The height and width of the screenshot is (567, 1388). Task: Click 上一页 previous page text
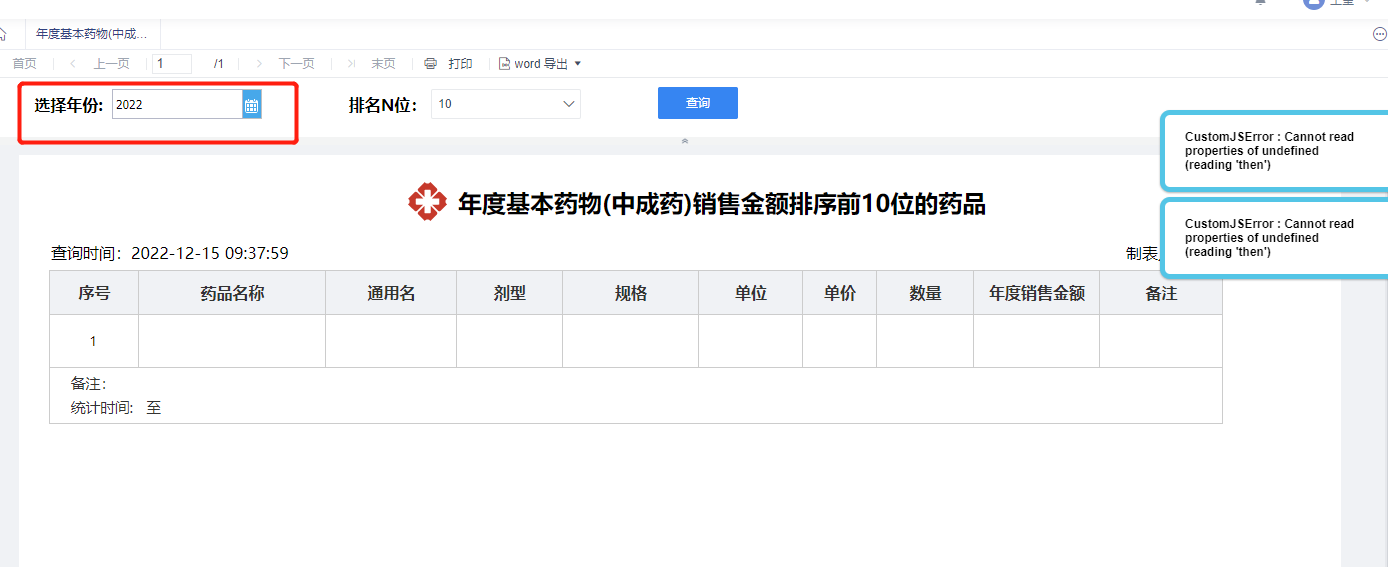[112, 64]
